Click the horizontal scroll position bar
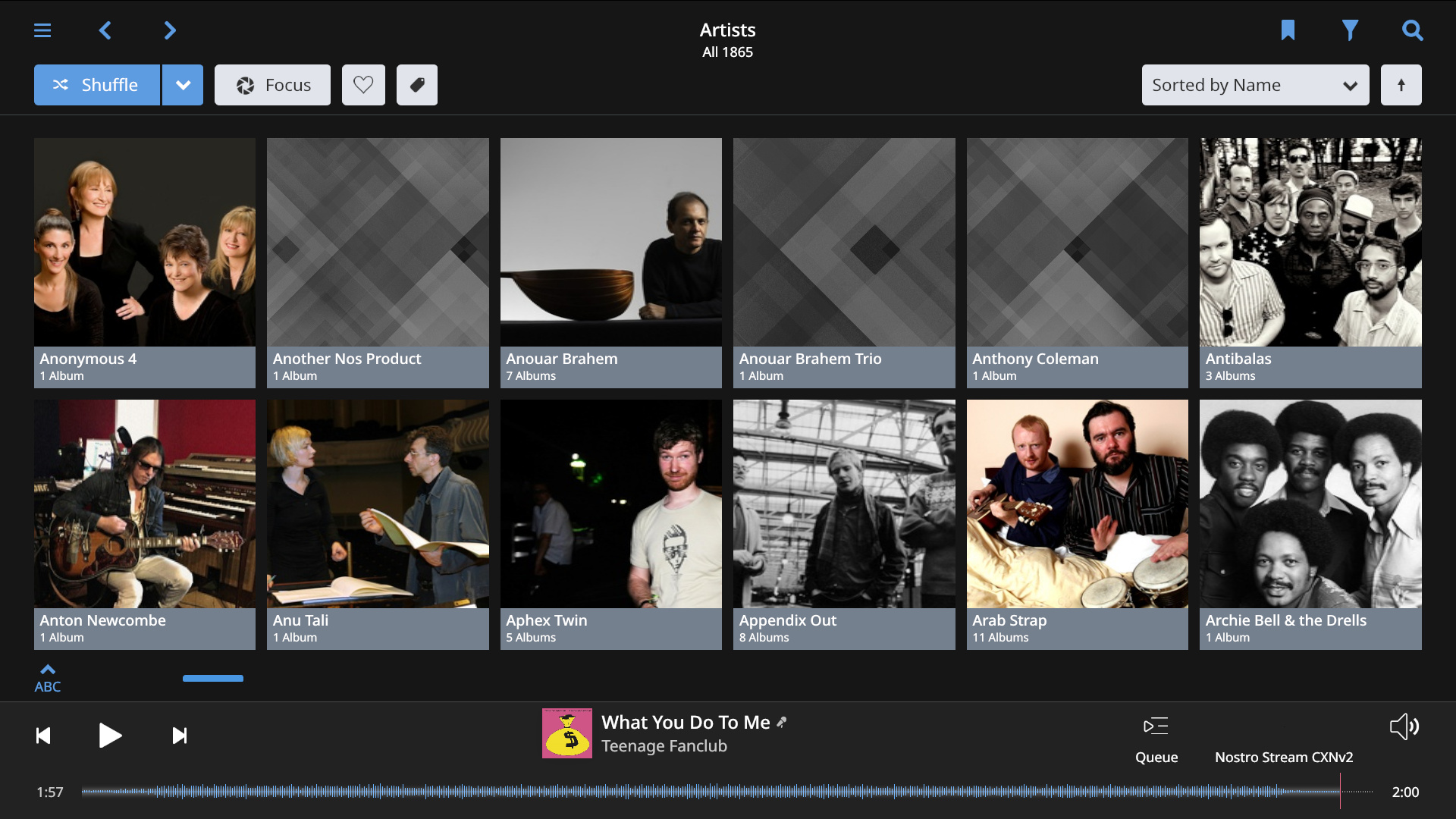The height and width of the screenshot is (819, 1456). point(213,678)
